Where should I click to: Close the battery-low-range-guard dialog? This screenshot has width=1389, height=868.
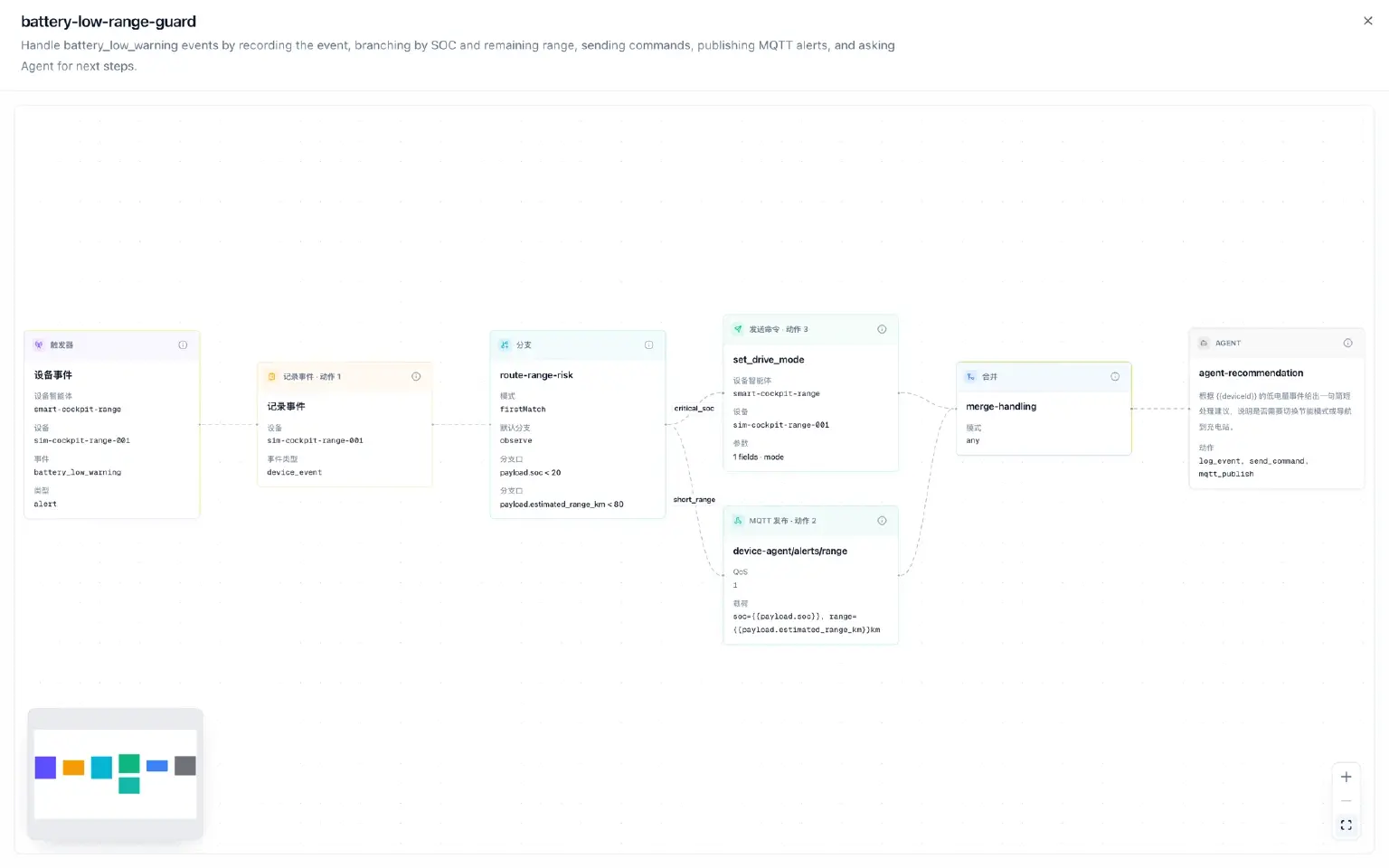click(x=1367, y=21)
